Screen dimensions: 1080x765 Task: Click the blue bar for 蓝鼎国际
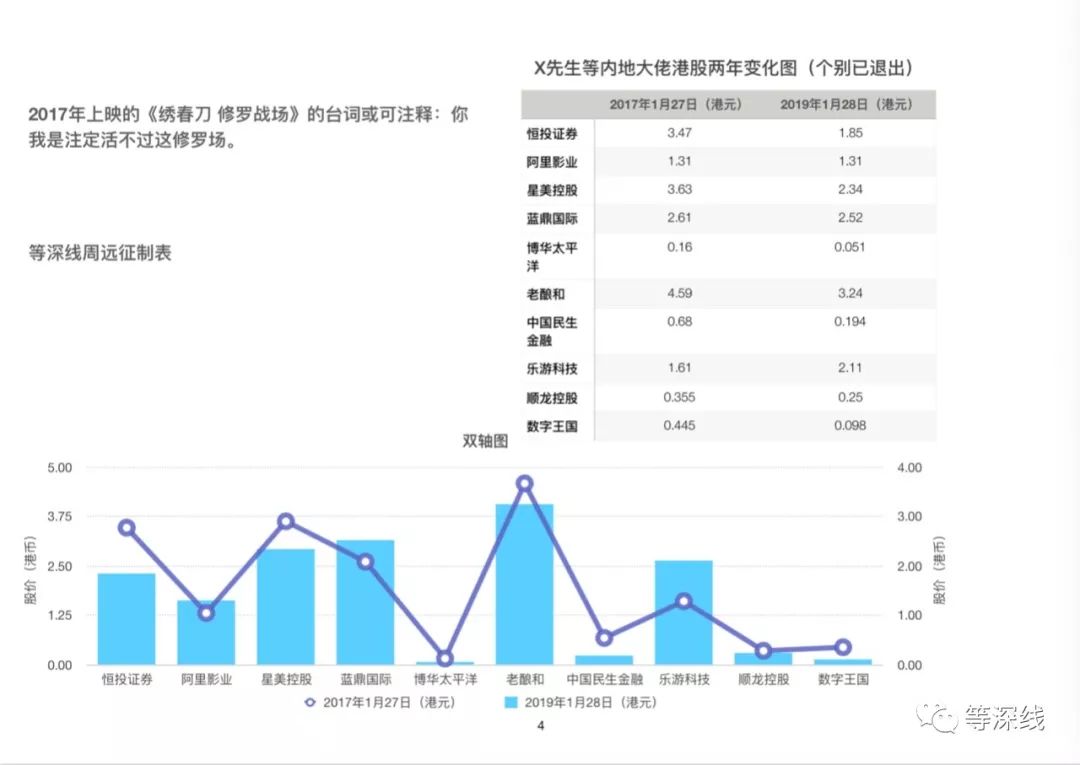[366, 602]
